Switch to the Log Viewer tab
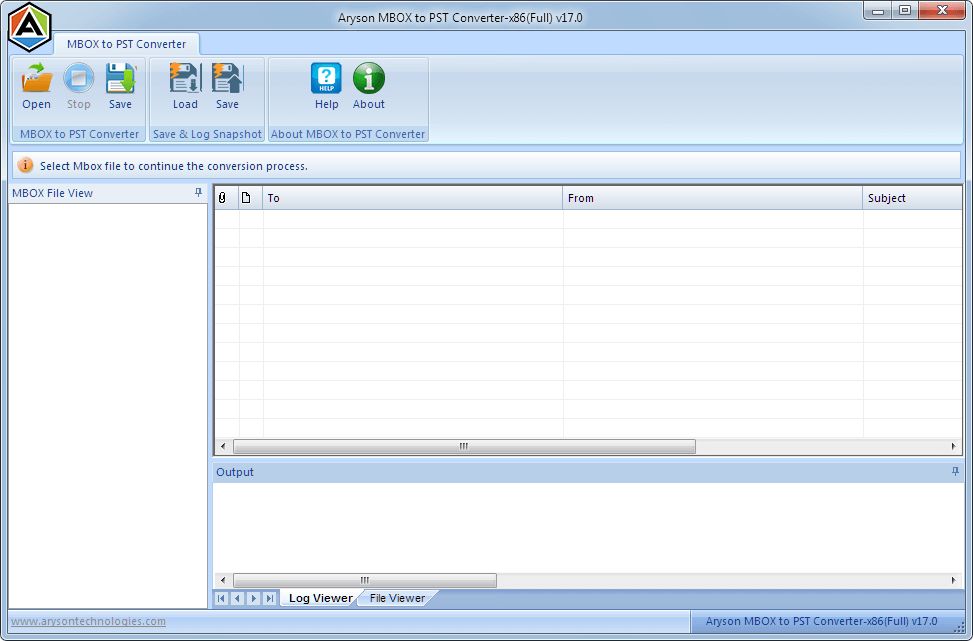This screenshot has height=641, width=973. tap(320, 598)
